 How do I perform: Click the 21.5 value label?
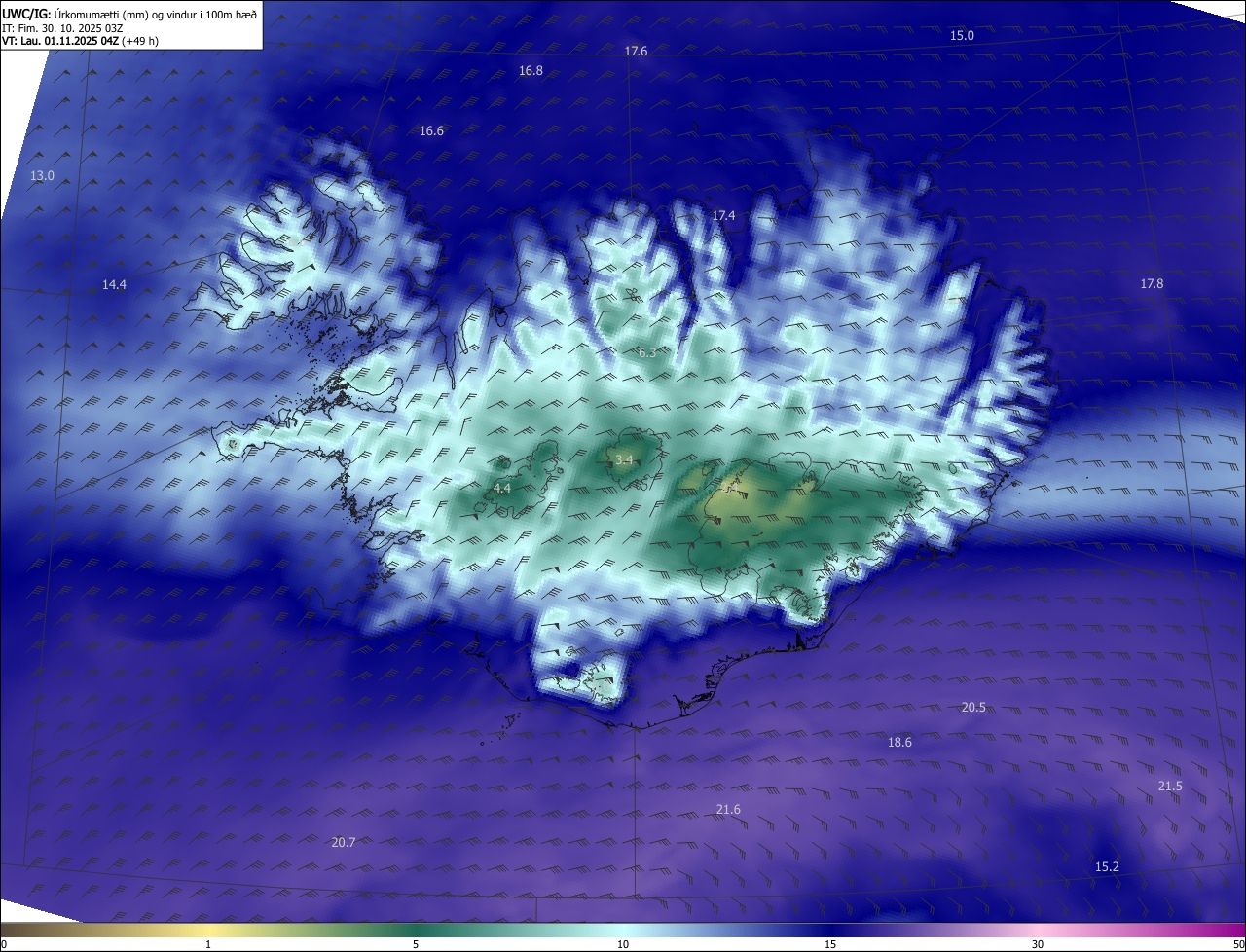(x=1170, y=786)
